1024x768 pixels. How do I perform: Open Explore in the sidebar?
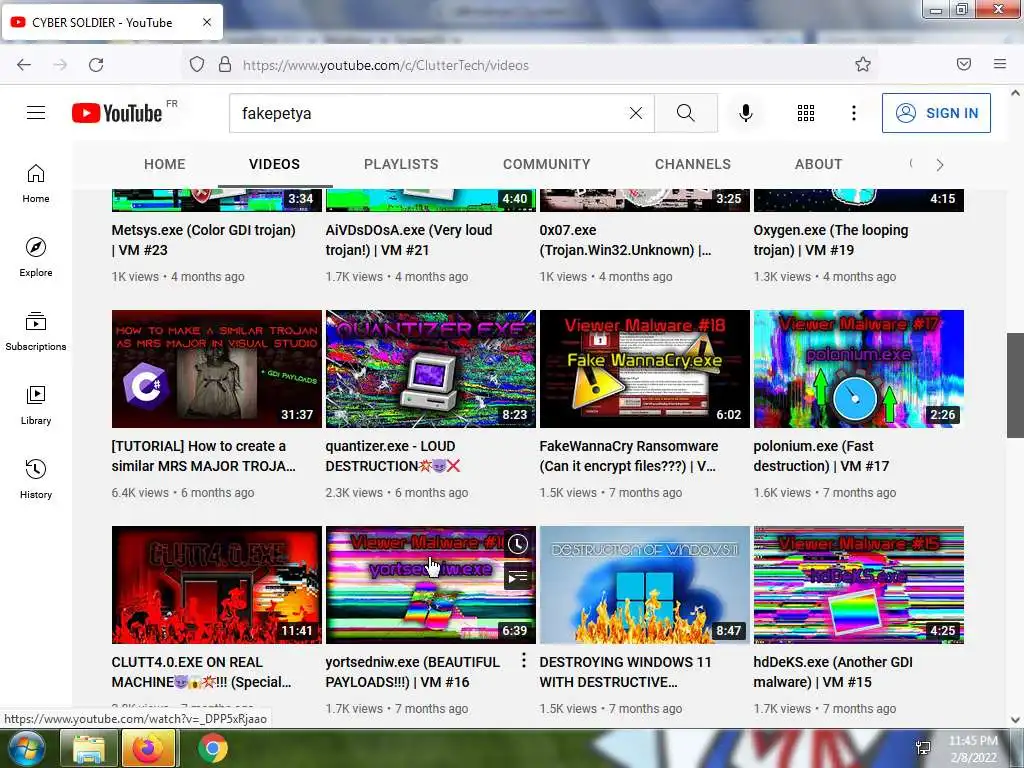[36, 257]
